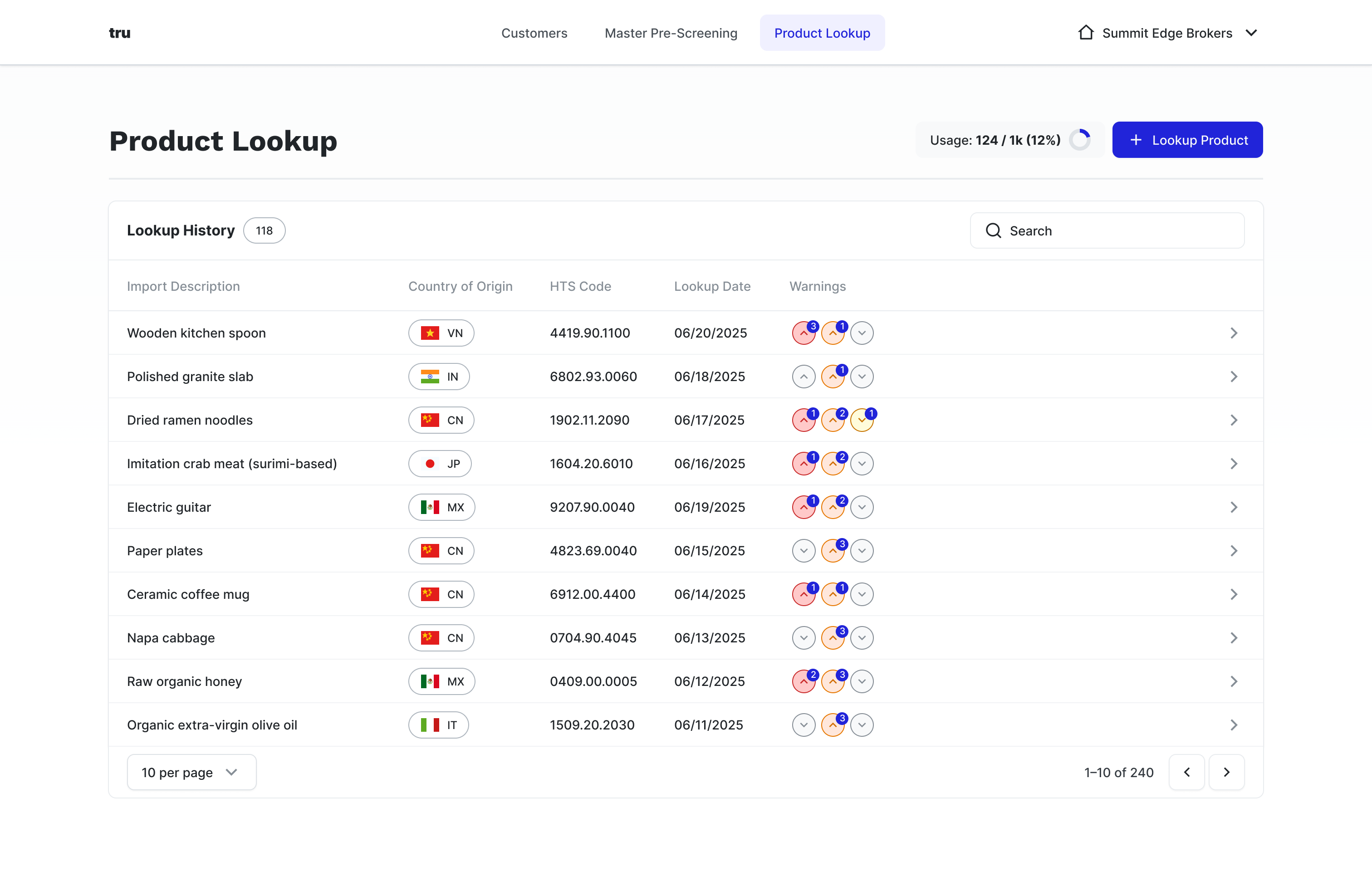The height and width of the screenshot is (891, 1372).
Task: Open the 10 per page dropdown
Action: (x=191, y=772)
